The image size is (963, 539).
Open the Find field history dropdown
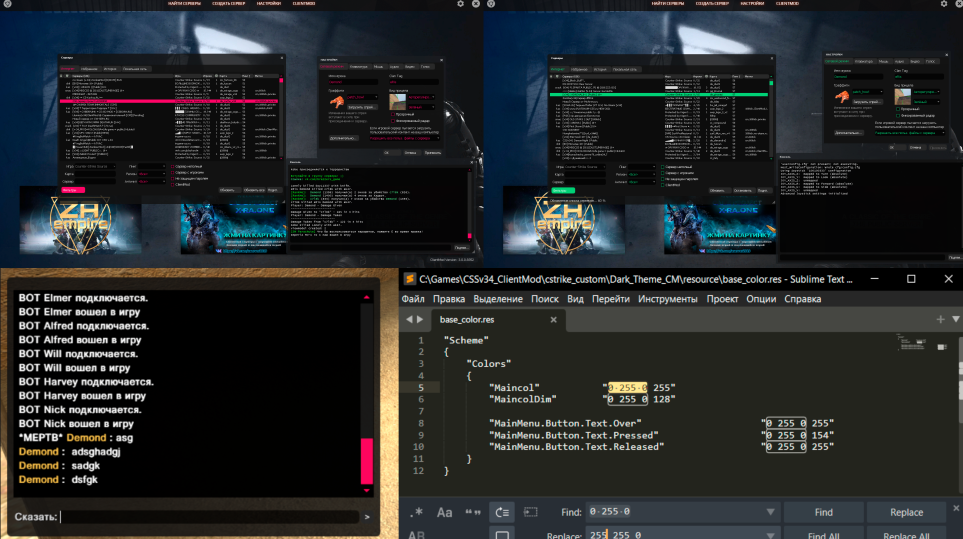[770, 512]
